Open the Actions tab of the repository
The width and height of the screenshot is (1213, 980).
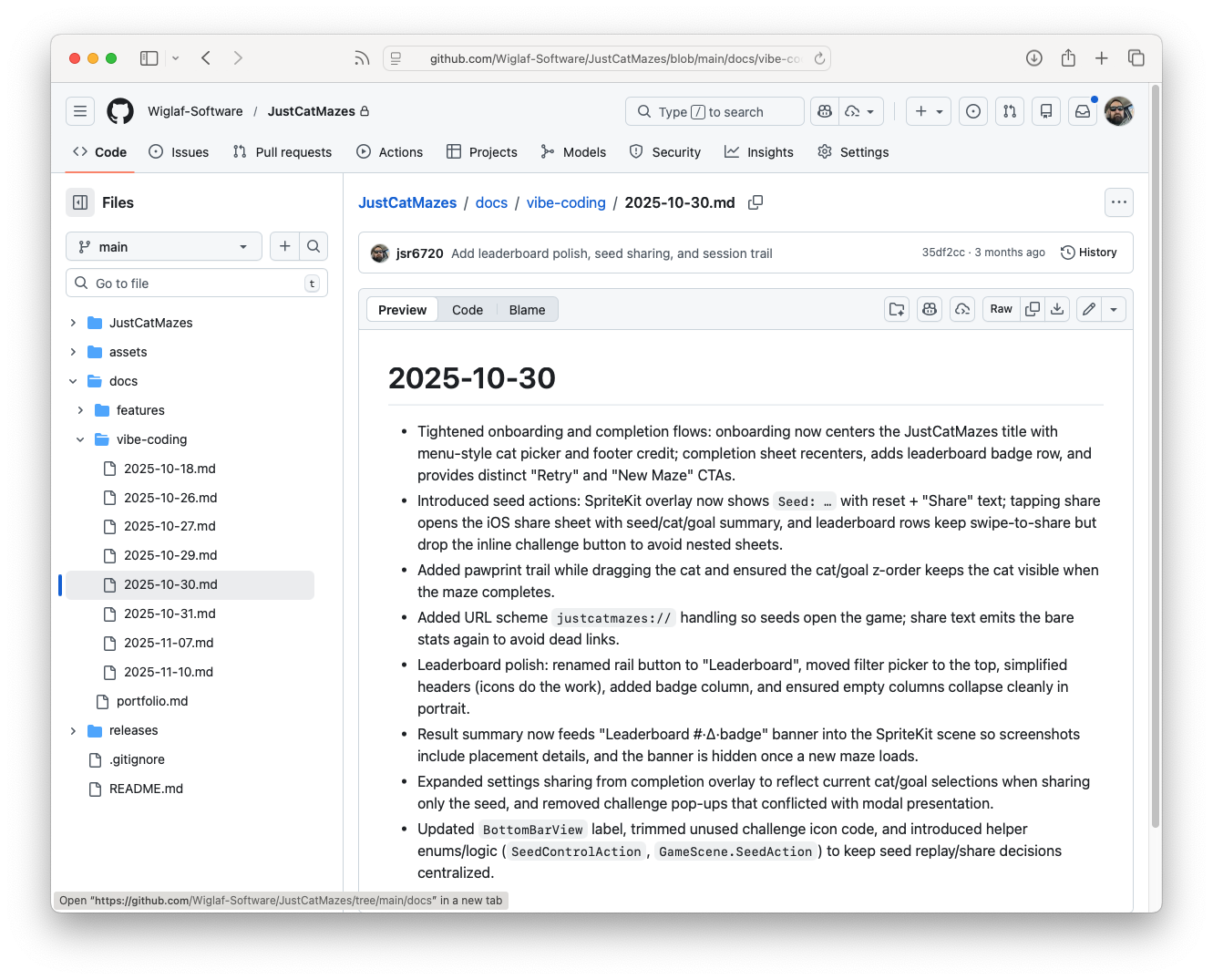(390, 152)
